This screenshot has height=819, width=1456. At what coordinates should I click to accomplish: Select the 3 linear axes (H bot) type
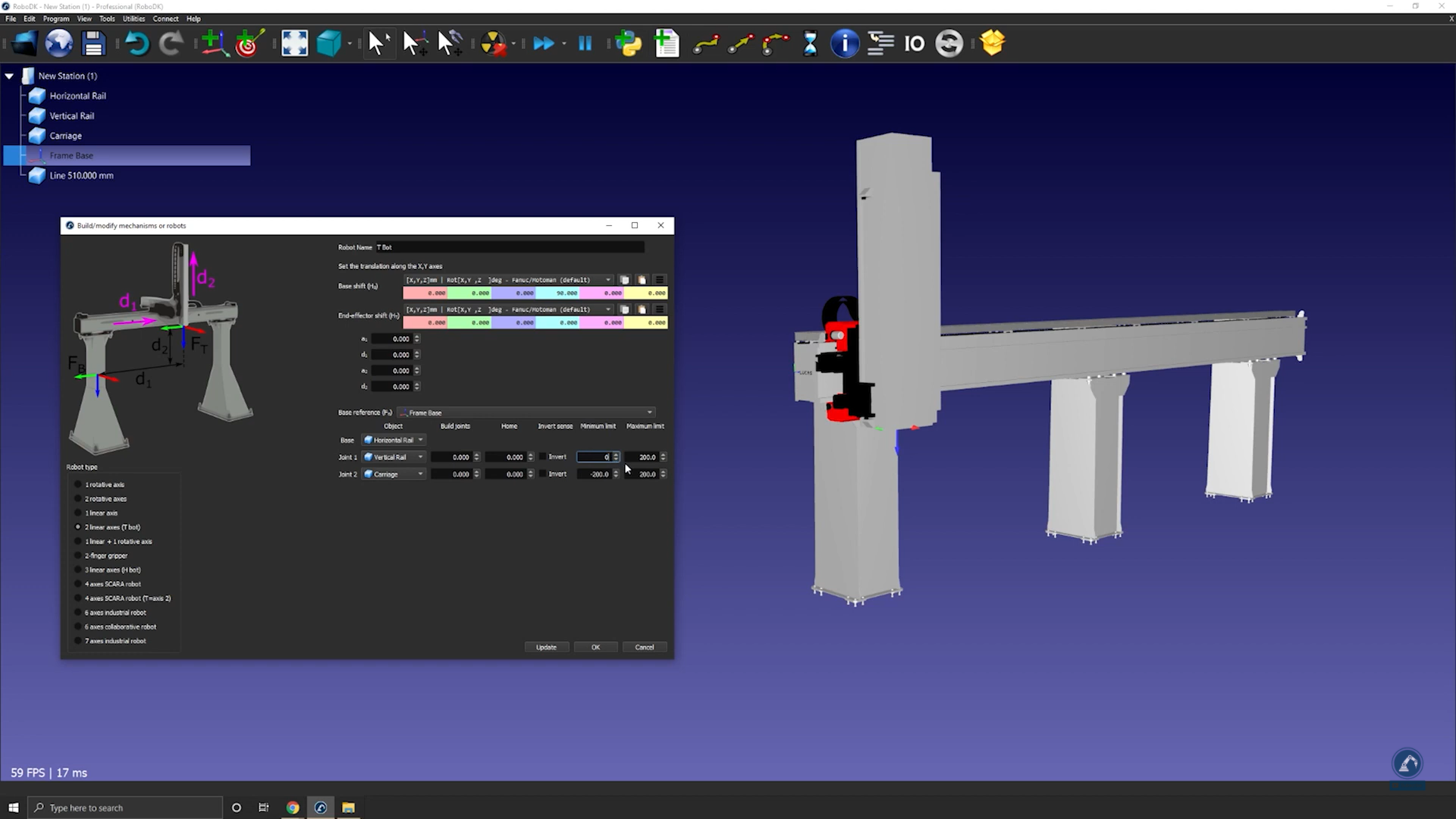click(x=78, y=570)
